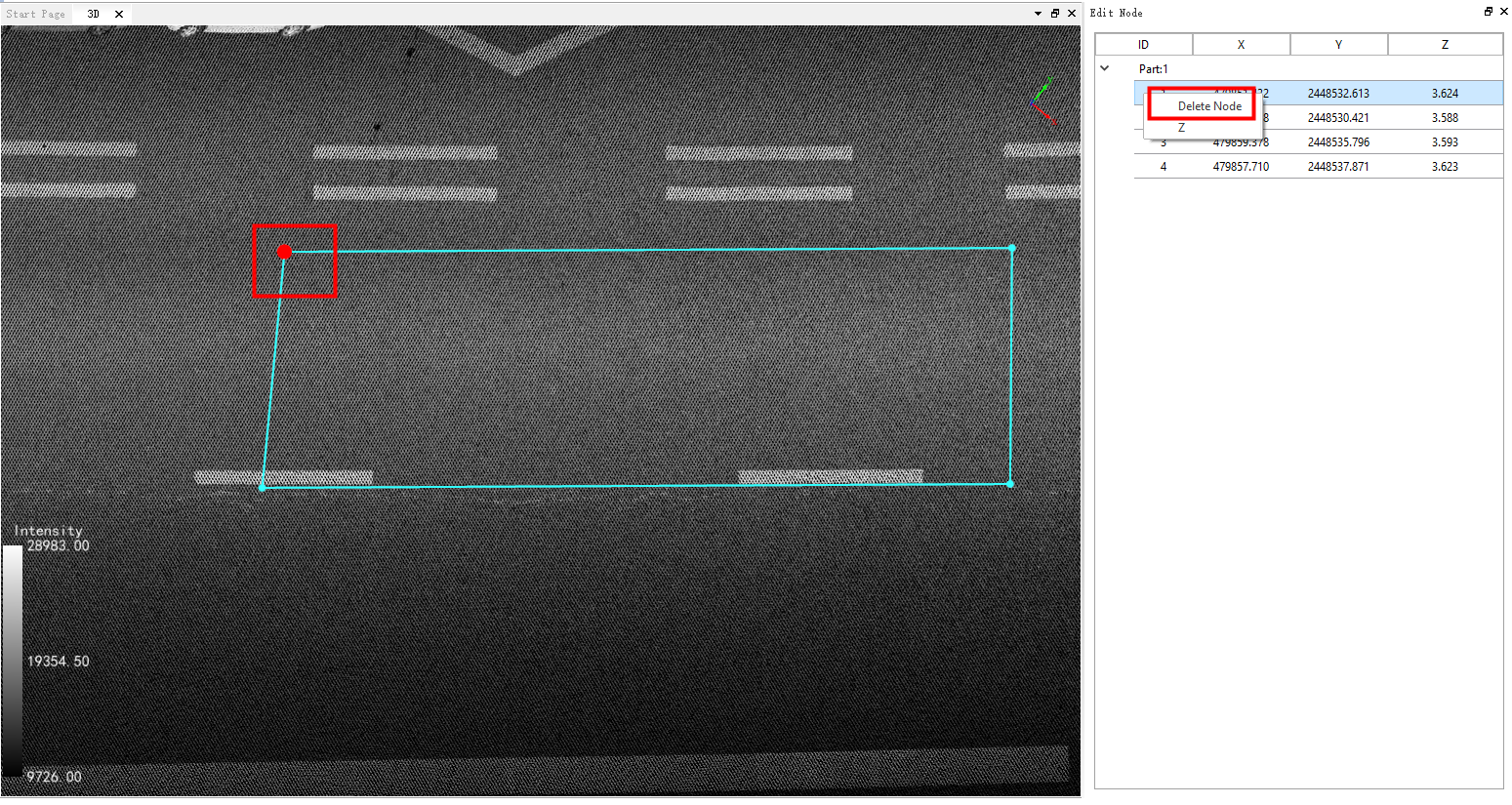This screenshot has height=805, width=1512.
Task: Select the 3D view tab
Action: 94,14
